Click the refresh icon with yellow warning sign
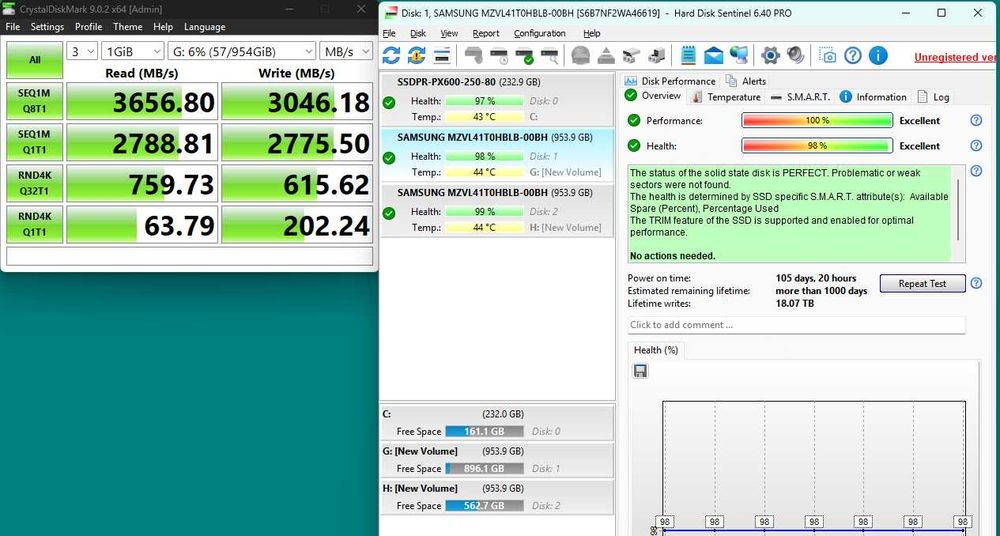Viewport: 1000px width, 536px height. click(416, 56)
